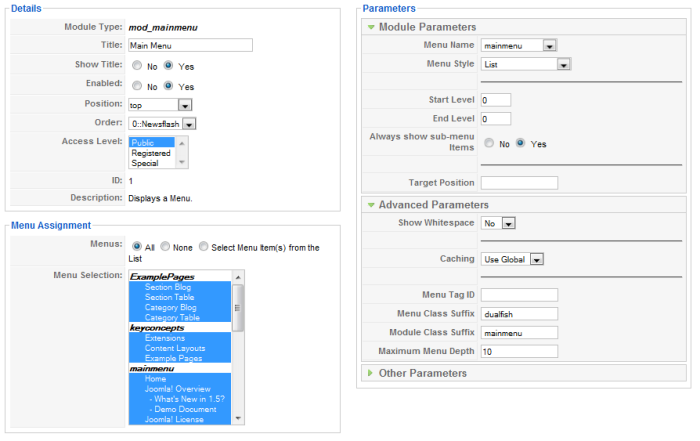The image size is (700, 441).
Task: Click the Module Parameters heading text
Action: (427, 27)
